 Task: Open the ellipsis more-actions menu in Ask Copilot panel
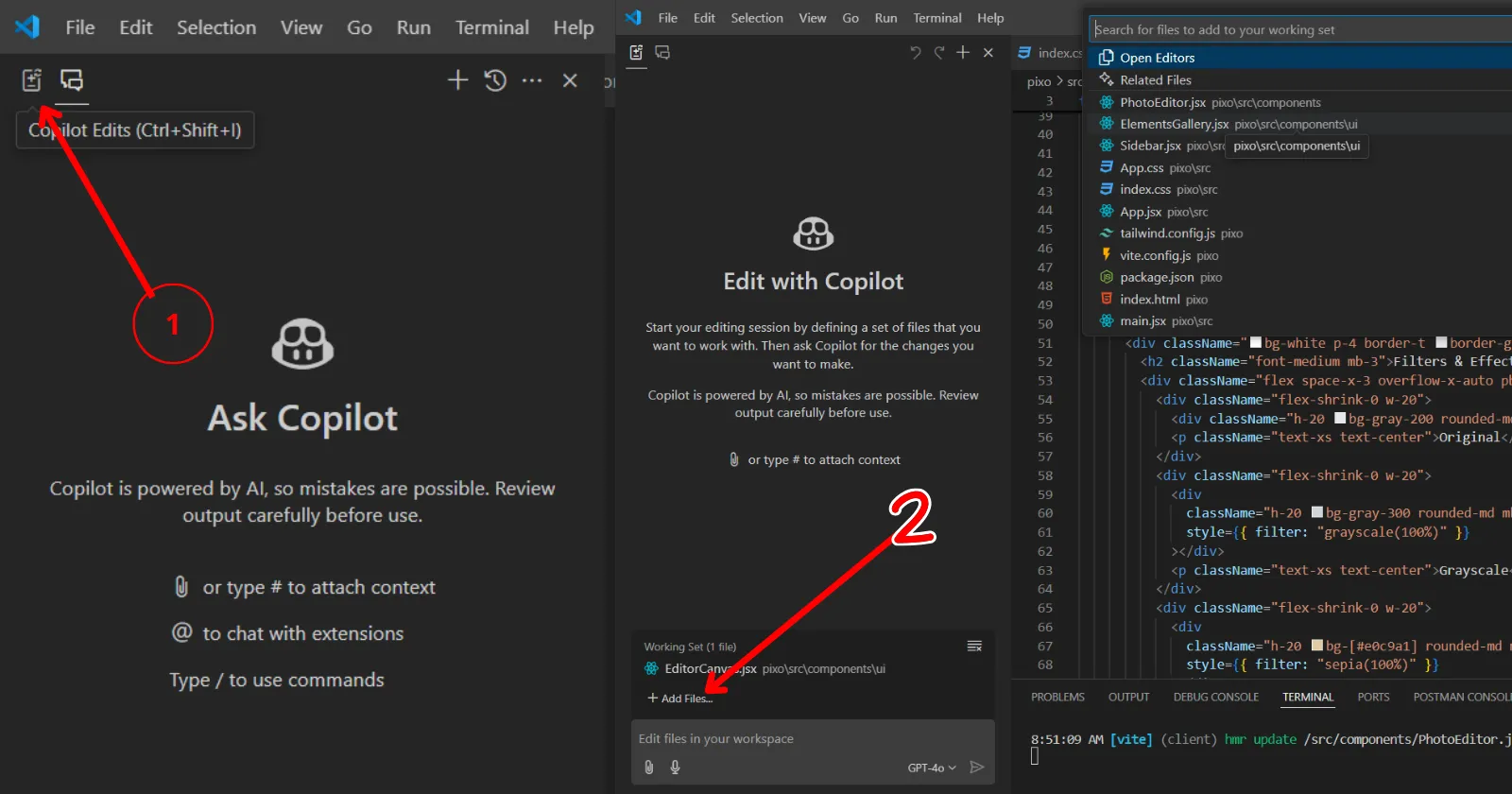click(x=532, y=80)
